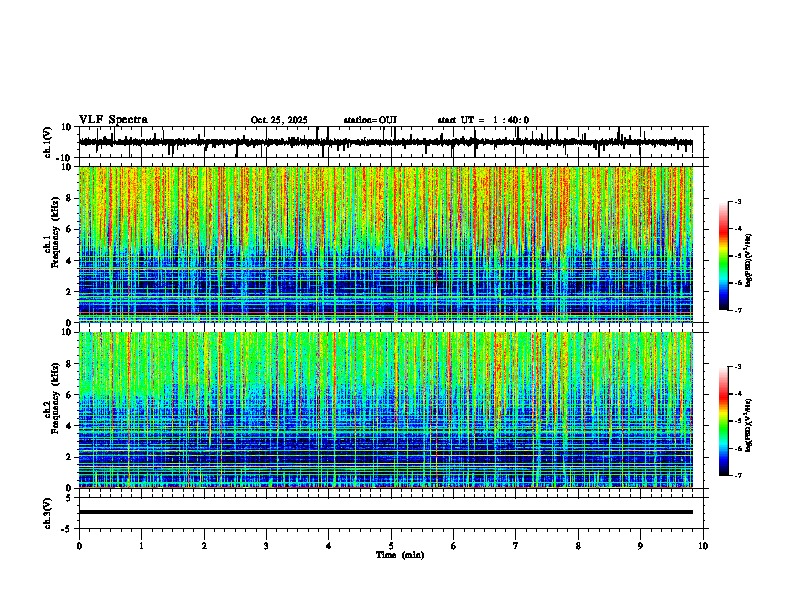Click the "ch.3(V)" axis label
This screenshot has width=792, height=612.
pyautogui.click(x=48, y=513)
